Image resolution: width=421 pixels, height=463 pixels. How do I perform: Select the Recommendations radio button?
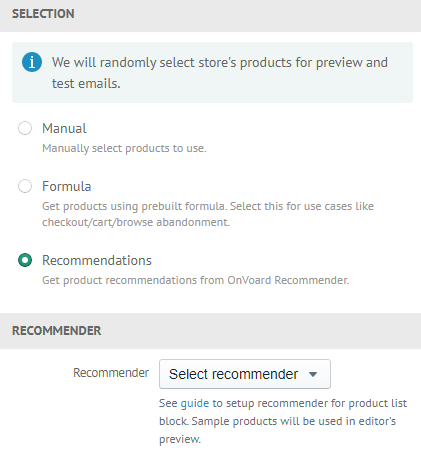click(x=25, y=260)
